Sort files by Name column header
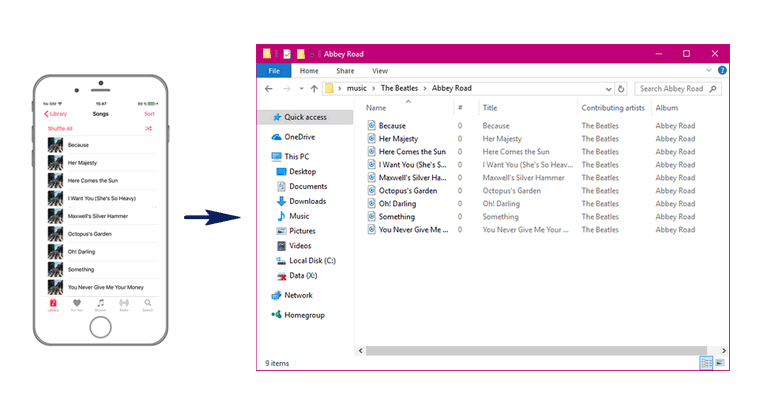760x413 pixels. click(x=376, y=108)
